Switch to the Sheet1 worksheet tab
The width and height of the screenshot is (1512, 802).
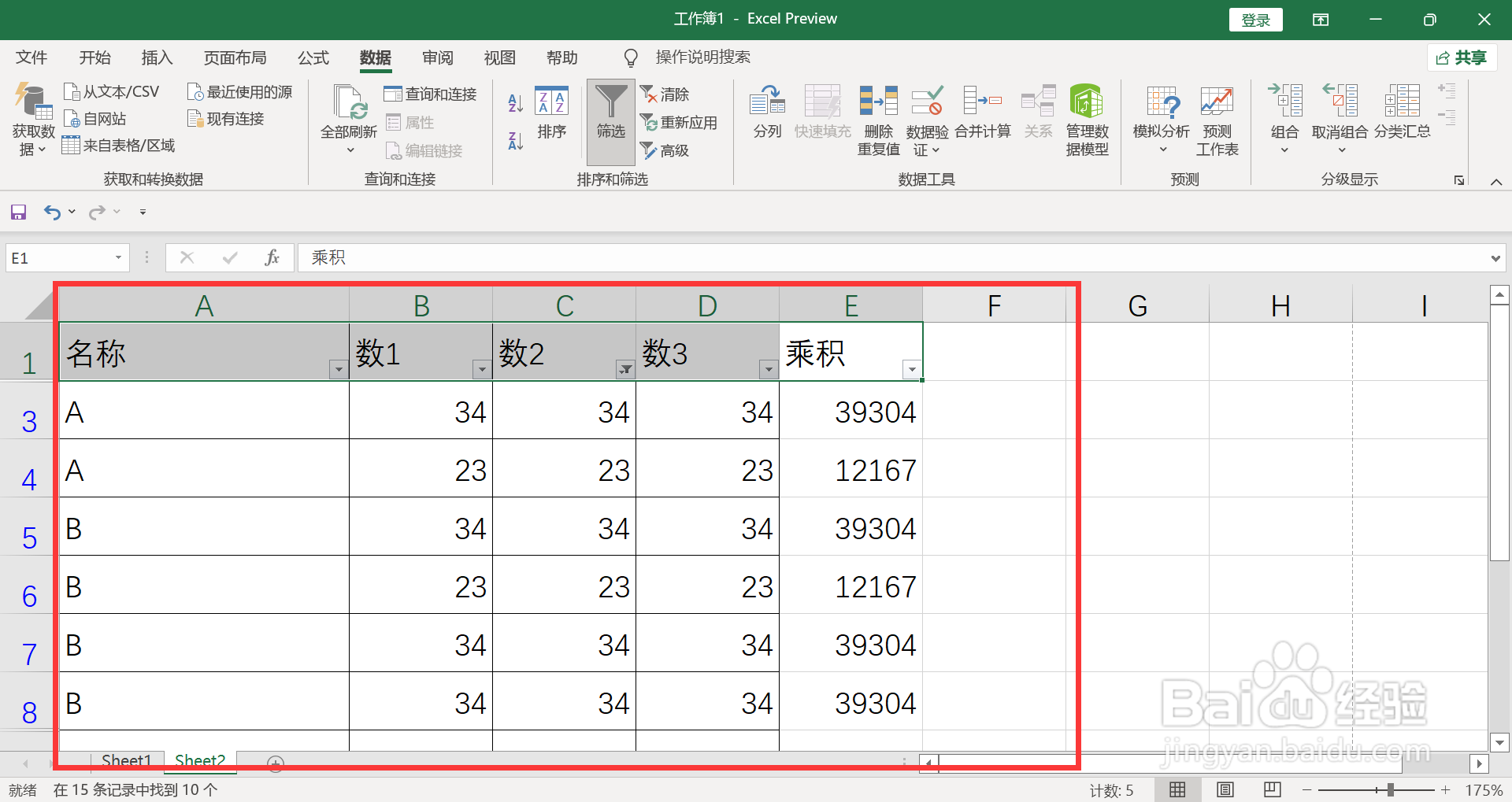[x=126, y=760]
